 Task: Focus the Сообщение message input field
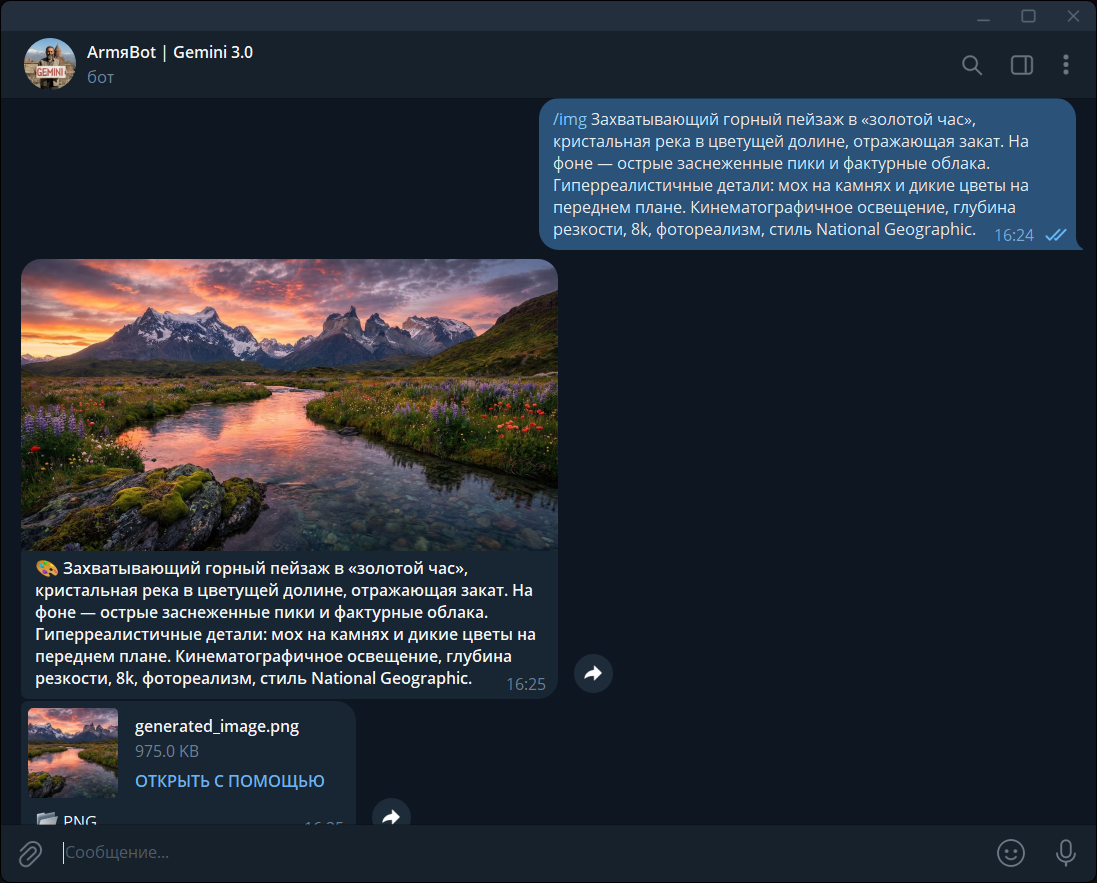[500, 853]
